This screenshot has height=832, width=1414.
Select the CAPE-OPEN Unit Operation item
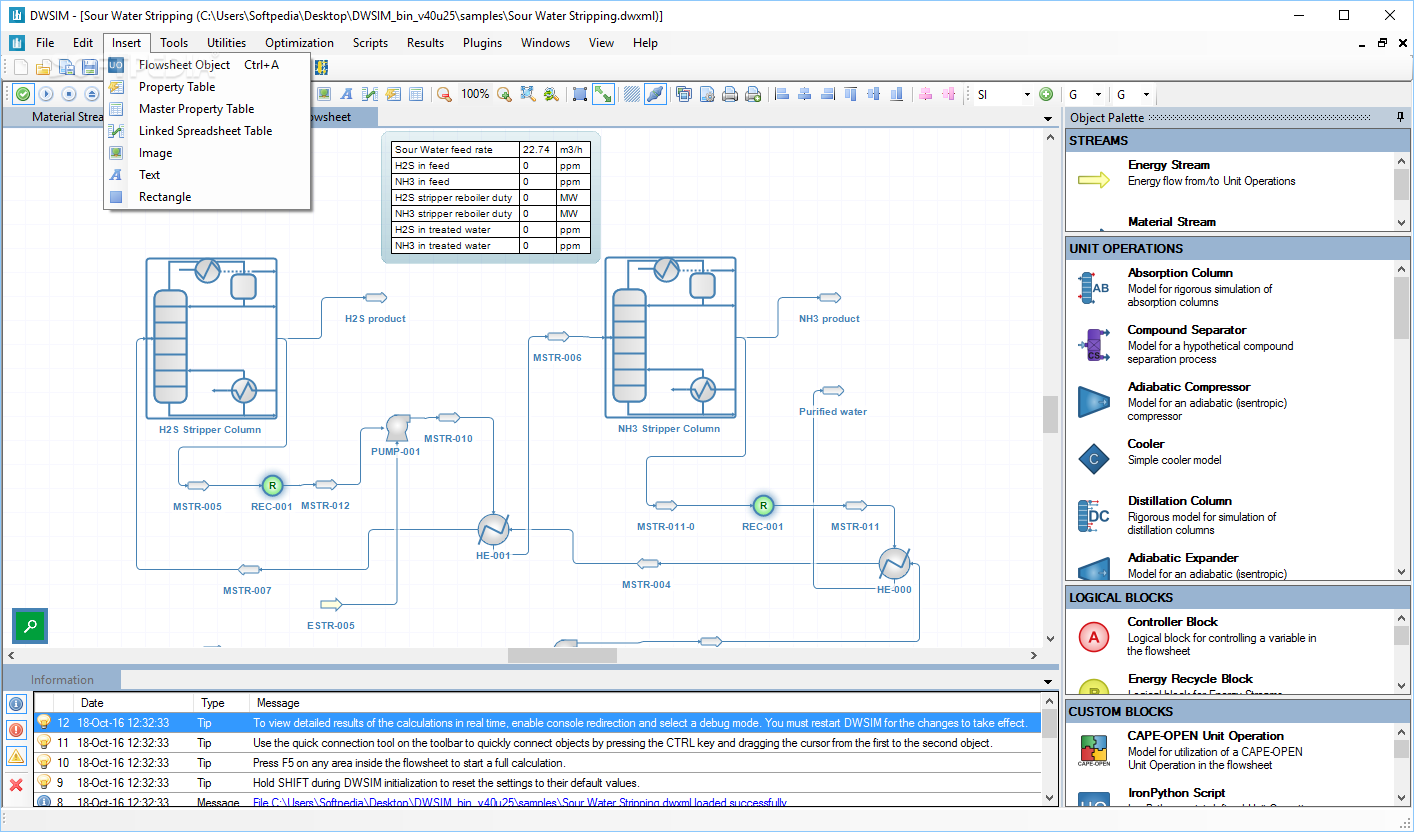pos(1229,750)
